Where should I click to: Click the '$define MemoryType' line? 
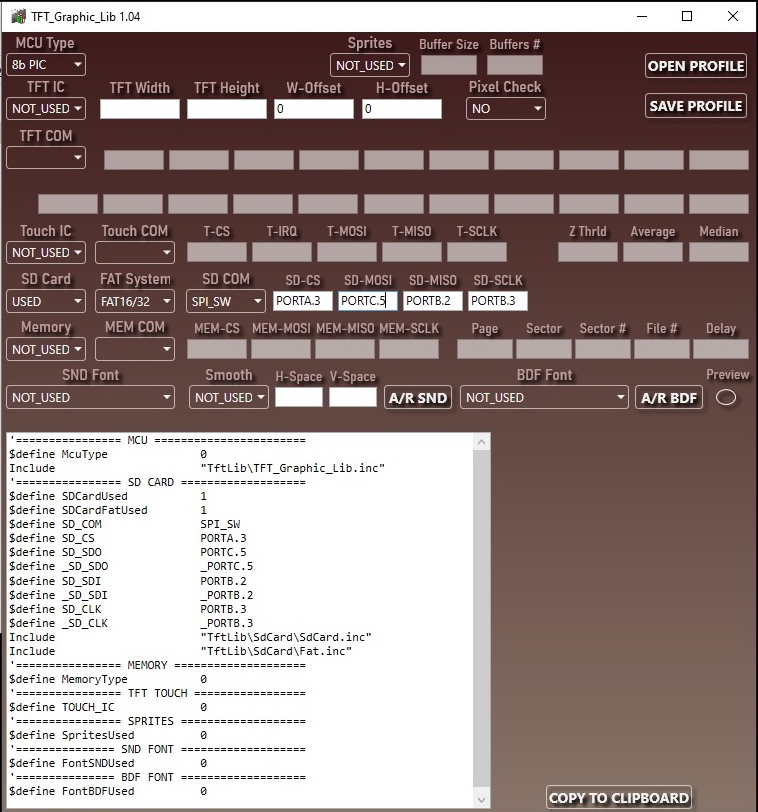(x=108, y=679)
